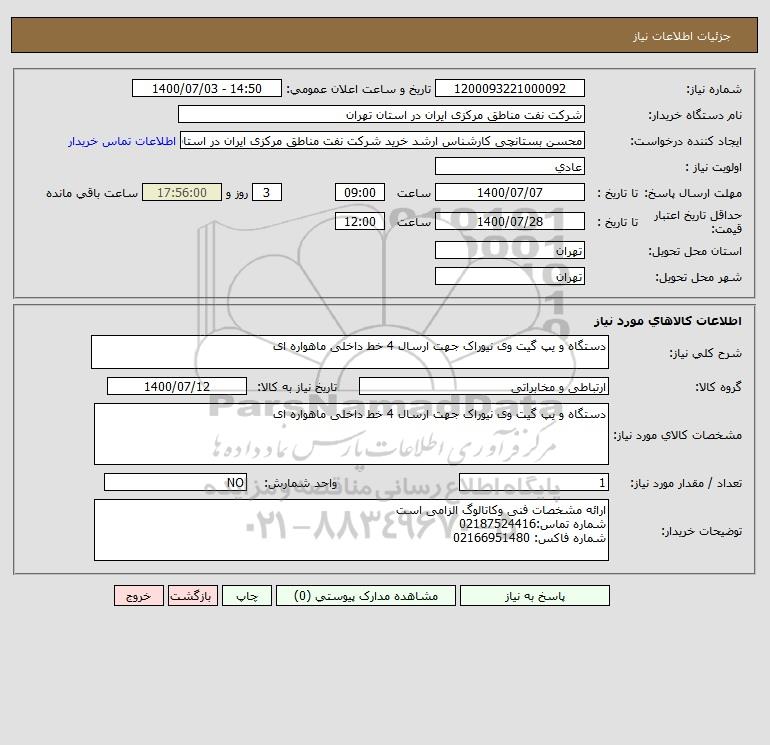
Task: Click the priority field عادی
Action: [510, 166]
